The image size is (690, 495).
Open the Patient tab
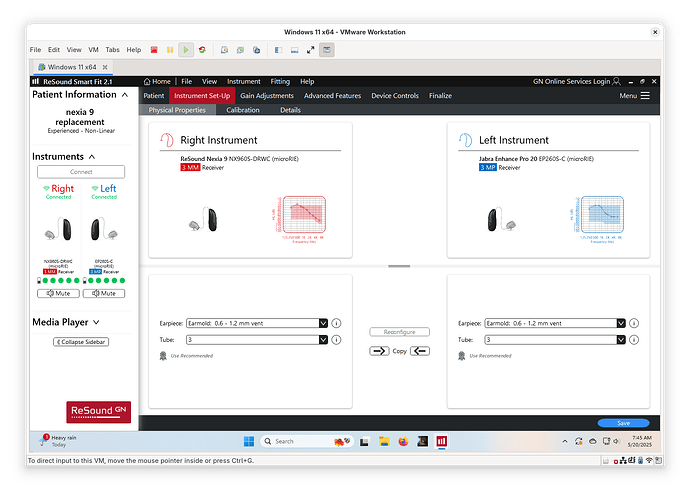pos(154,95)
